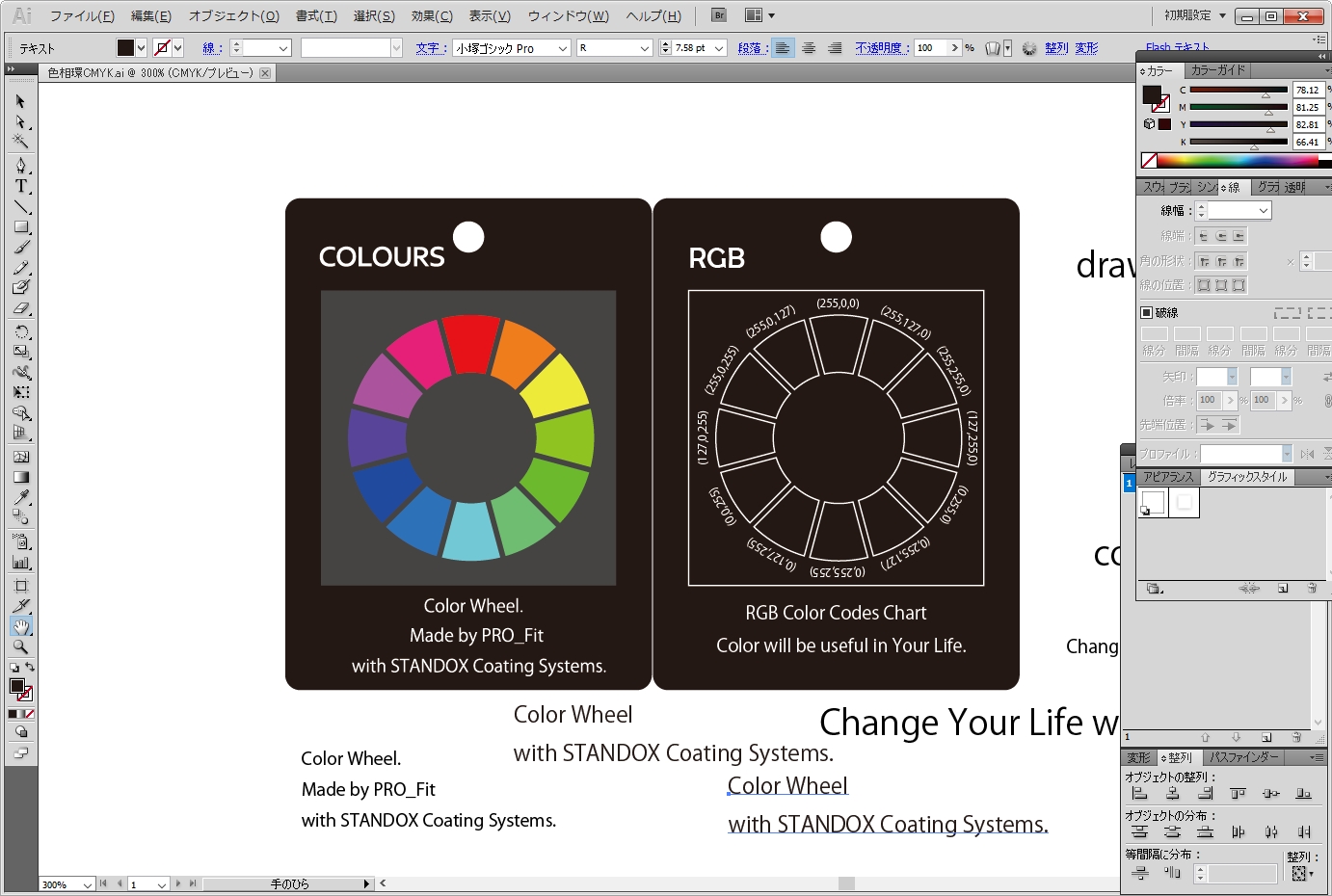Screen dimensions: 1332x896
Task: Open the 300% zoom level dropdown
Action: point(87,884)
